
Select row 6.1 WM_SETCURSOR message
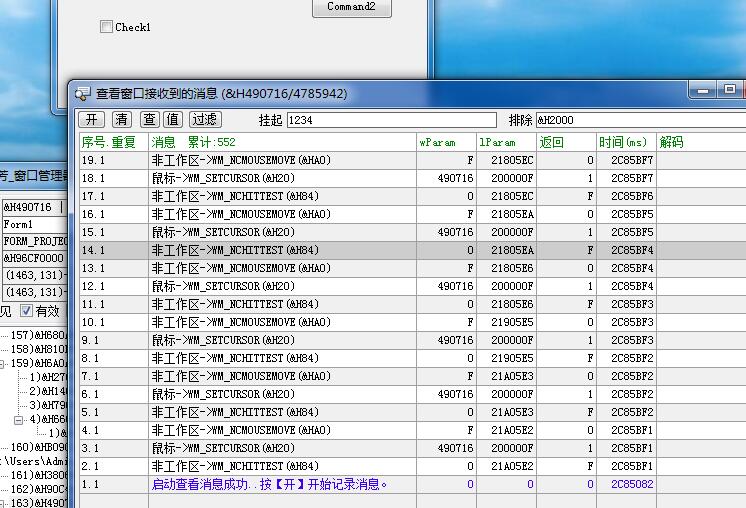pyautogui.click(x=412, y=394)
